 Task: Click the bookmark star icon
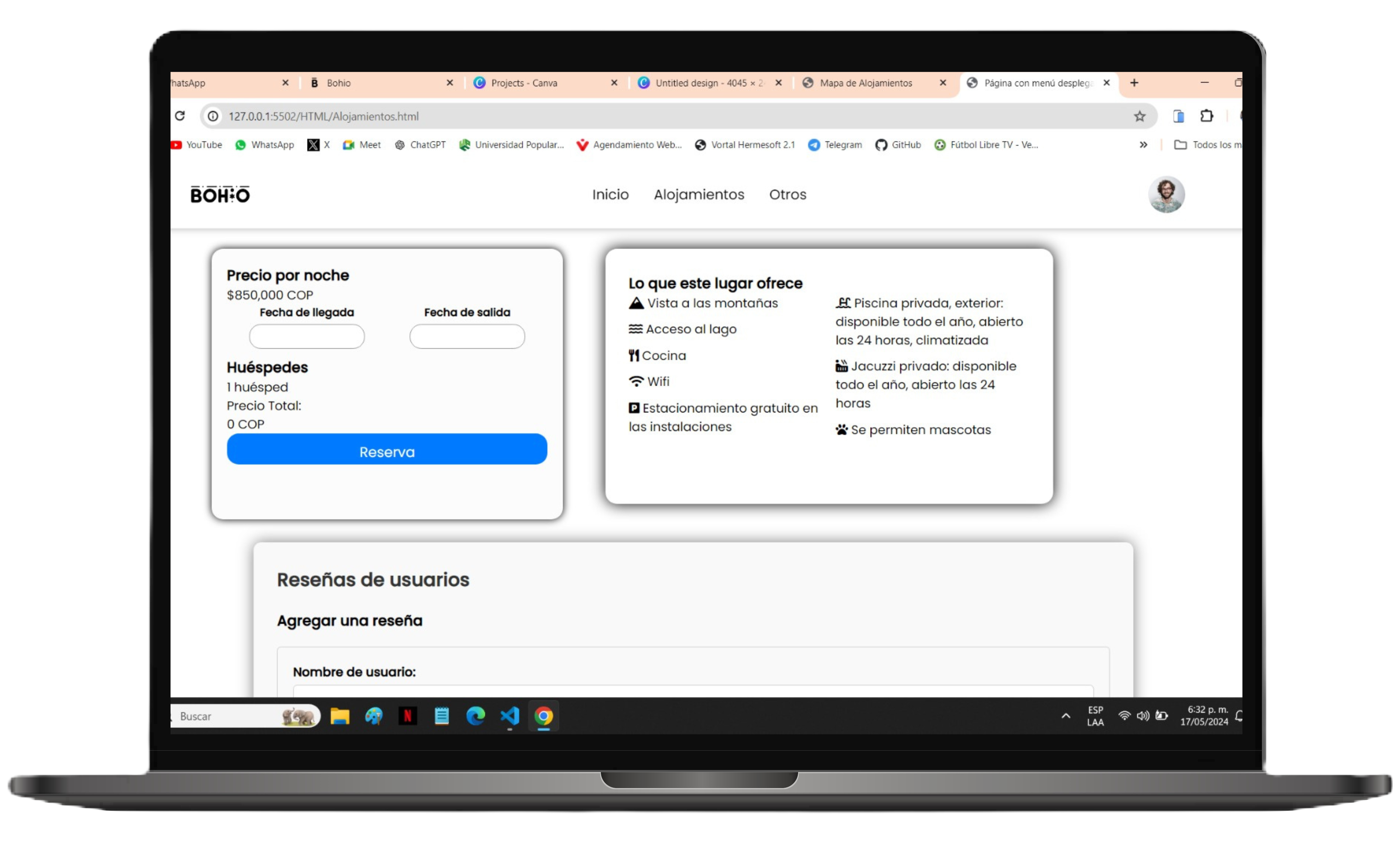point(1139,116)
